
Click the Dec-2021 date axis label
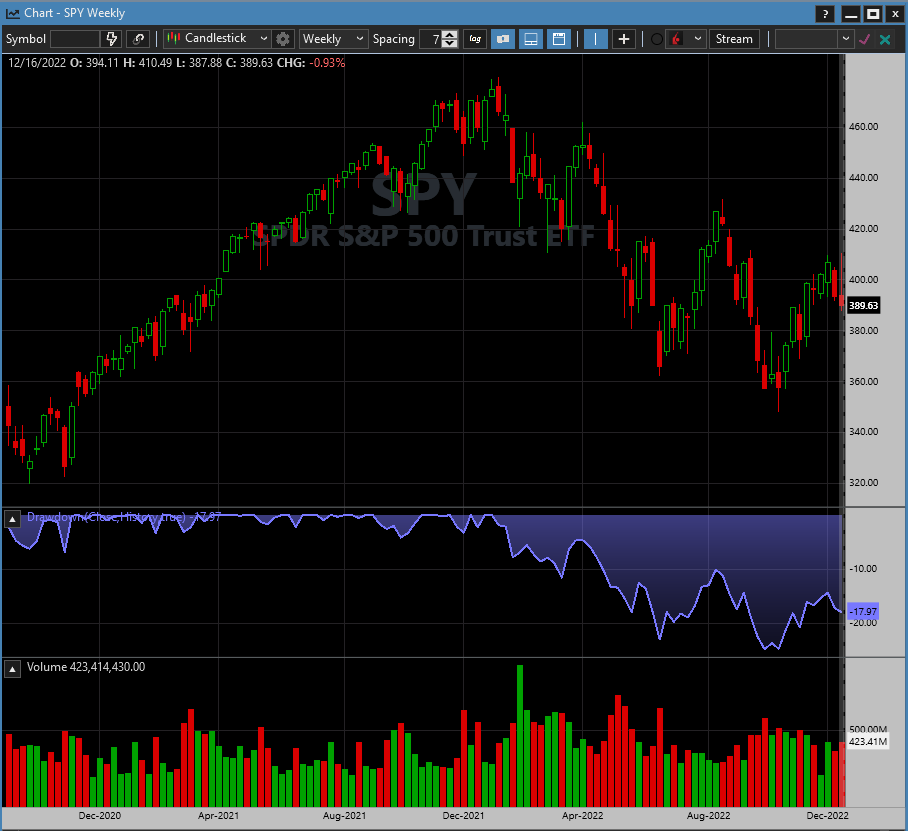(463, 815)
